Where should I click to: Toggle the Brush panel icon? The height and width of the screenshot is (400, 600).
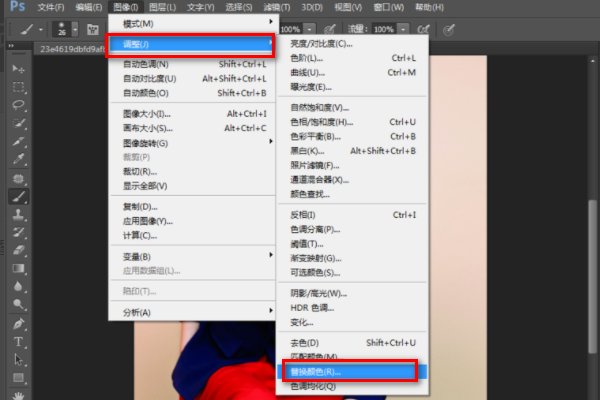click(x=93, y=29)
